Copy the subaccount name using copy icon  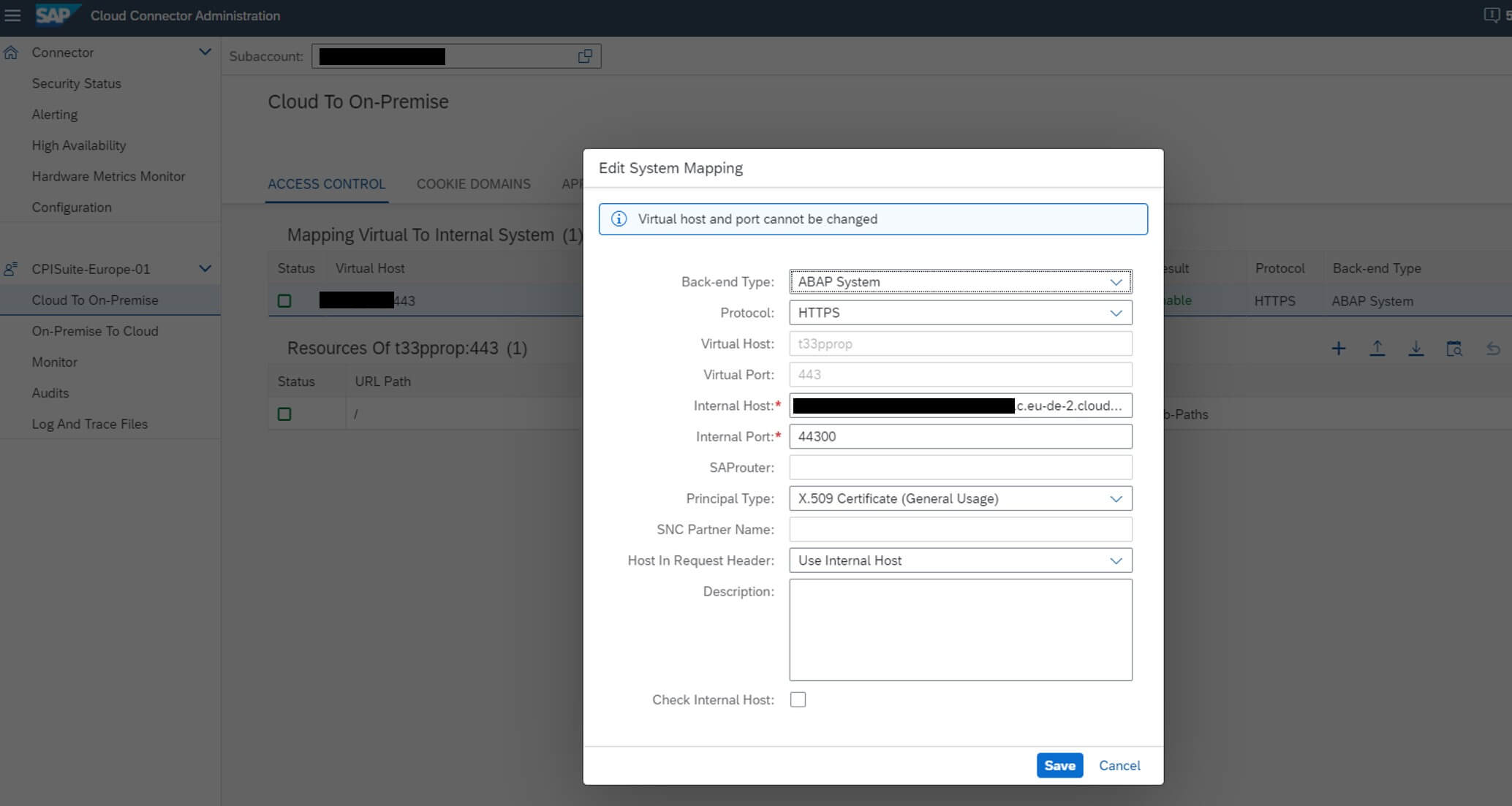click(584, 56)
